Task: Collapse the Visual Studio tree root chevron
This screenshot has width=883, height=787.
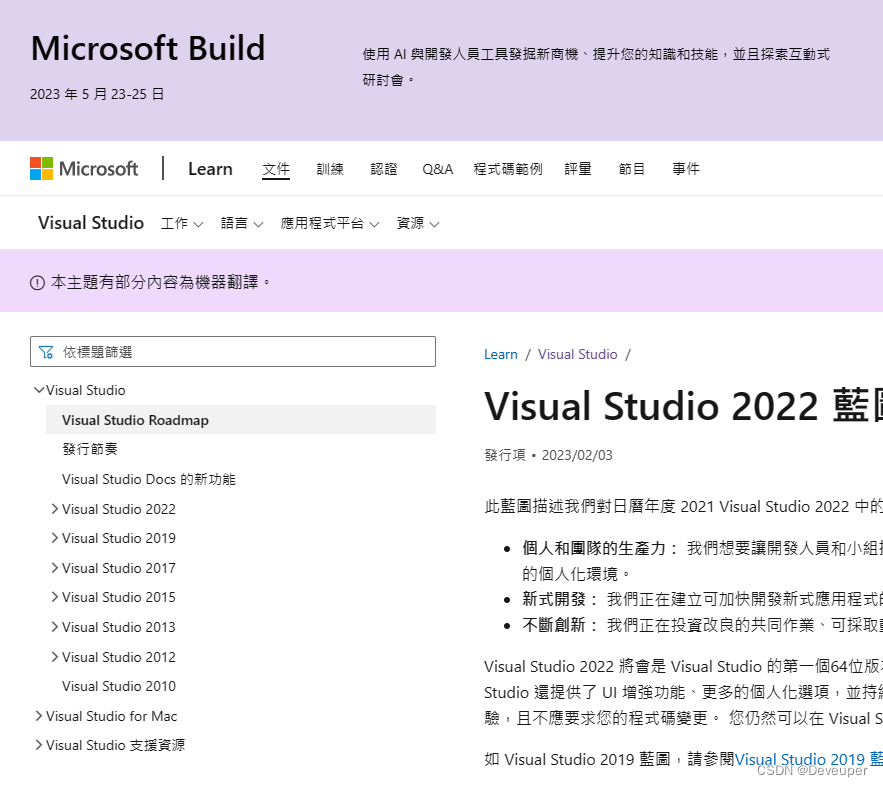Action: [x=39, y=390]
